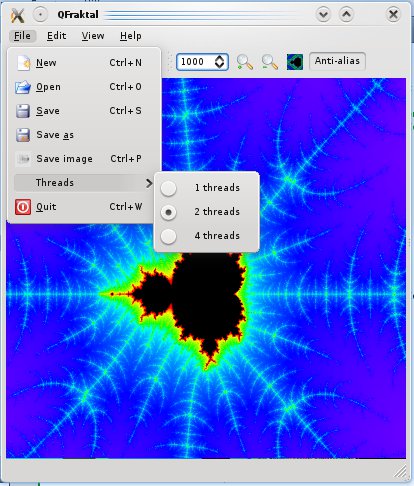
Task: Maximize the QFraktal window
Action: pos(346,15)
